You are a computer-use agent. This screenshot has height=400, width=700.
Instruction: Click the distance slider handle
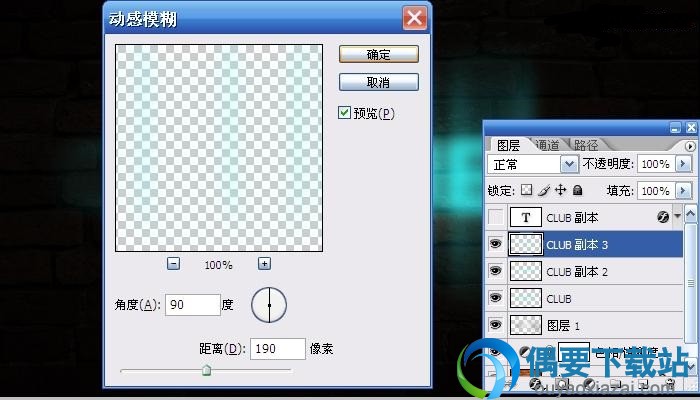(x=206, y=370)
